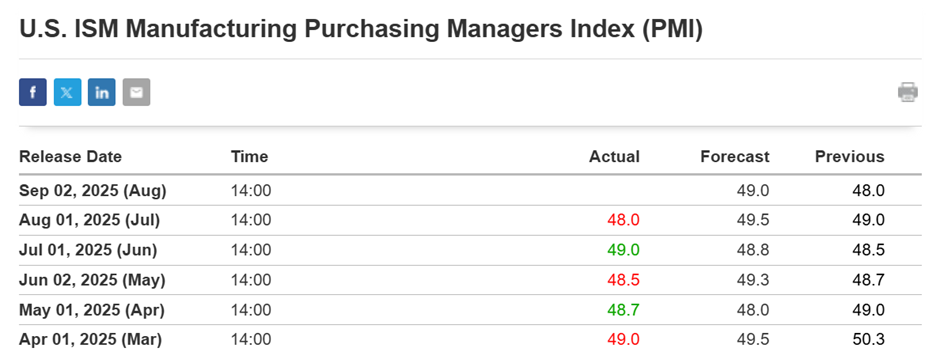Select the U.S. ISM Manufacturing PMI title

coord(361,30)
